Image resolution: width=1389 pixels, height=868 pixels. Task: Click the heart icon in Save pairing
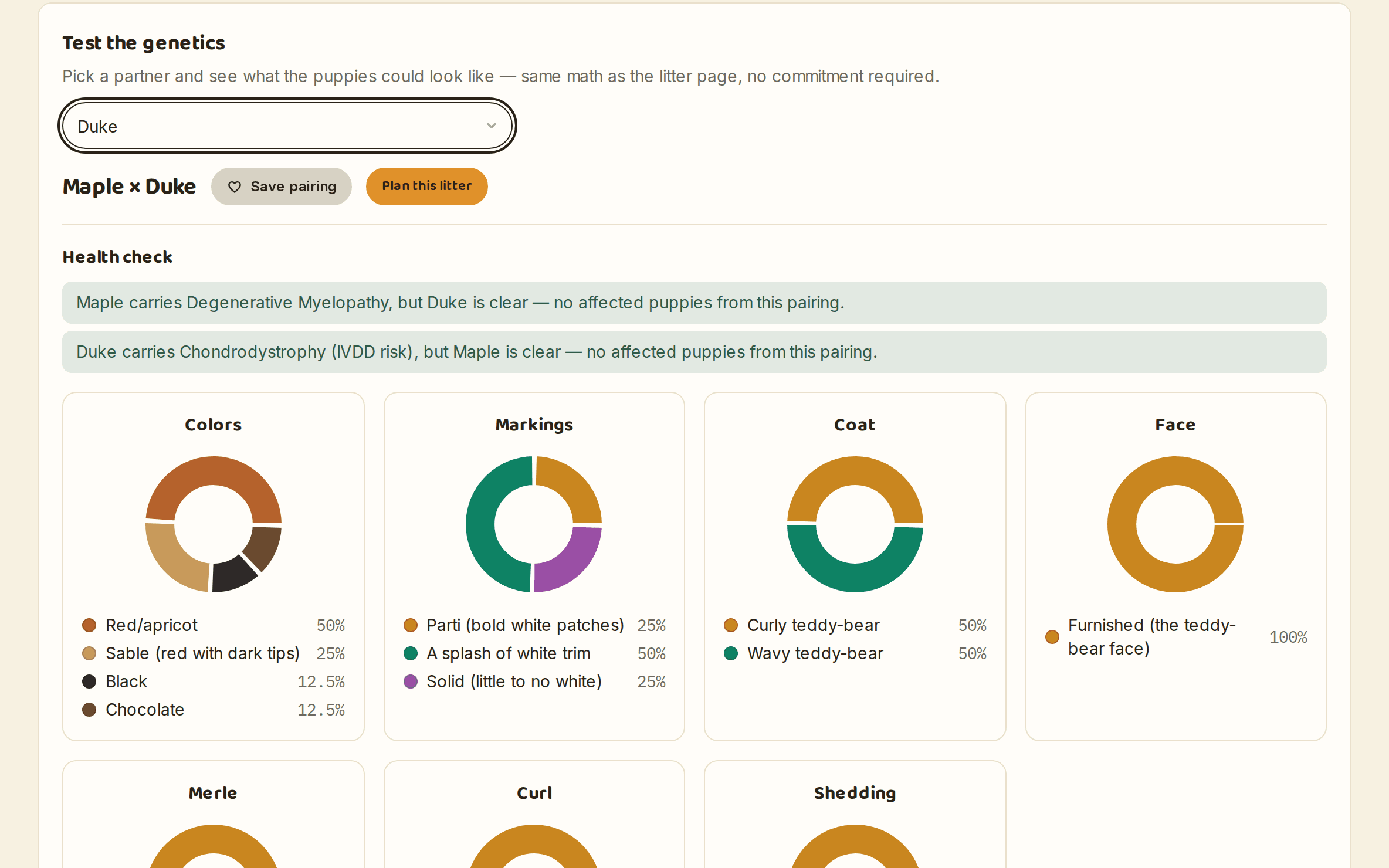click(x=235, y=187)
